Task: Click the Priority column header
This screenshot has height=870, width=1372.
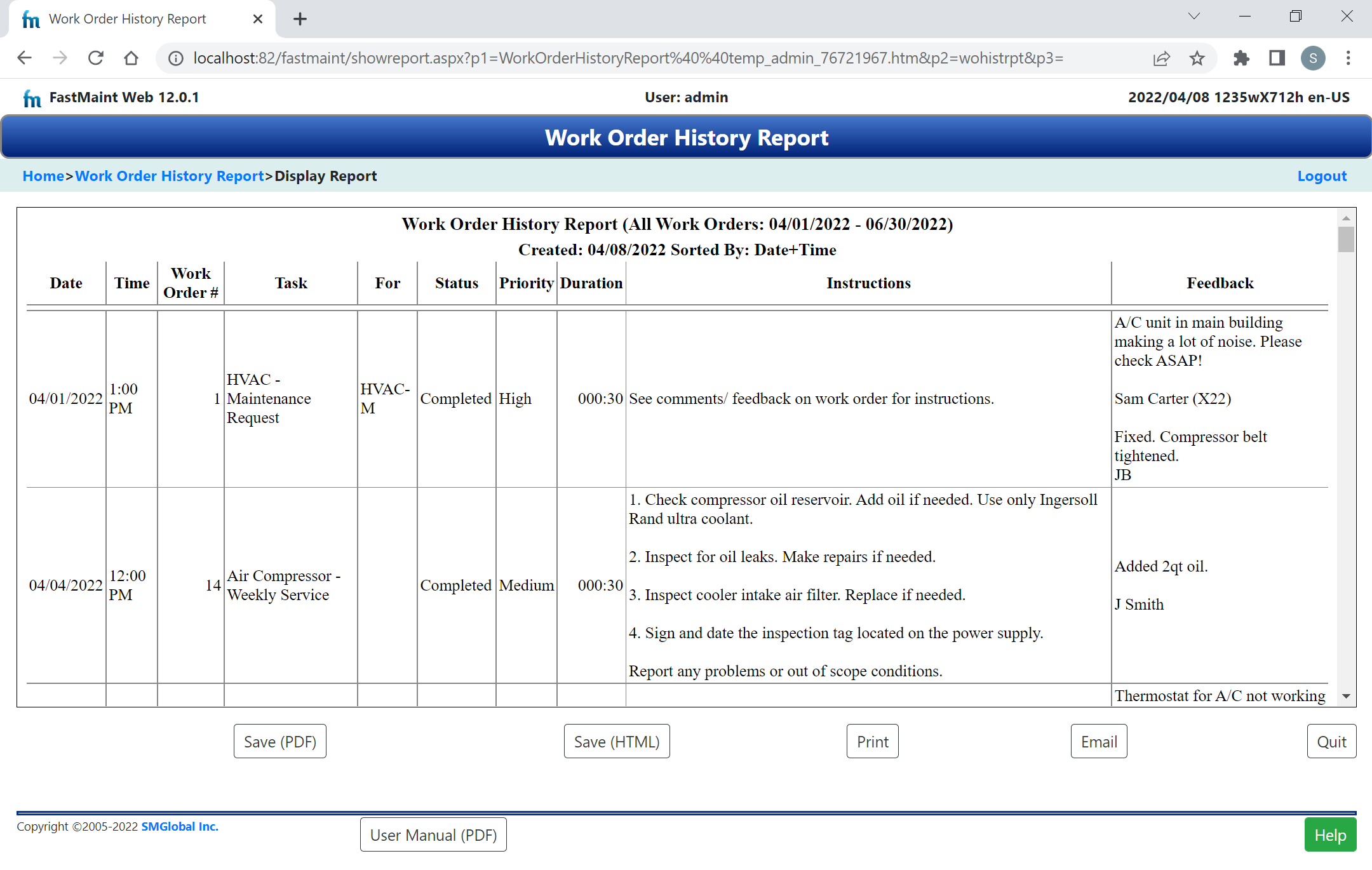Action: 527,283
